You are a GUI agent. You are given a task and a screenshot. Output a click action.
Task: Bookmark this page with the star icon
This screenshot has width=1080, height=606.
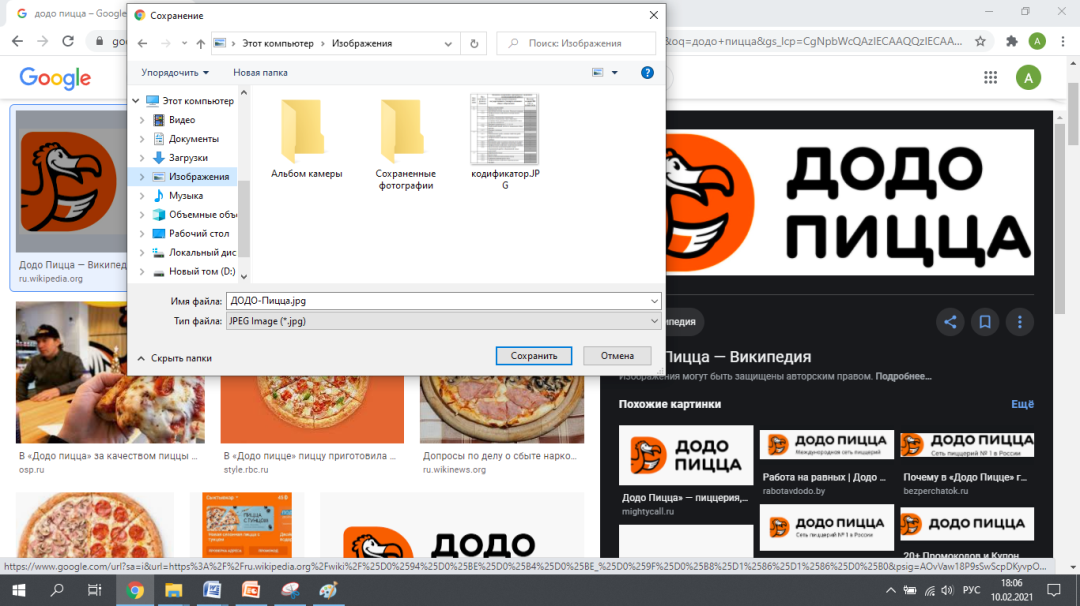[x=980, y=41]
